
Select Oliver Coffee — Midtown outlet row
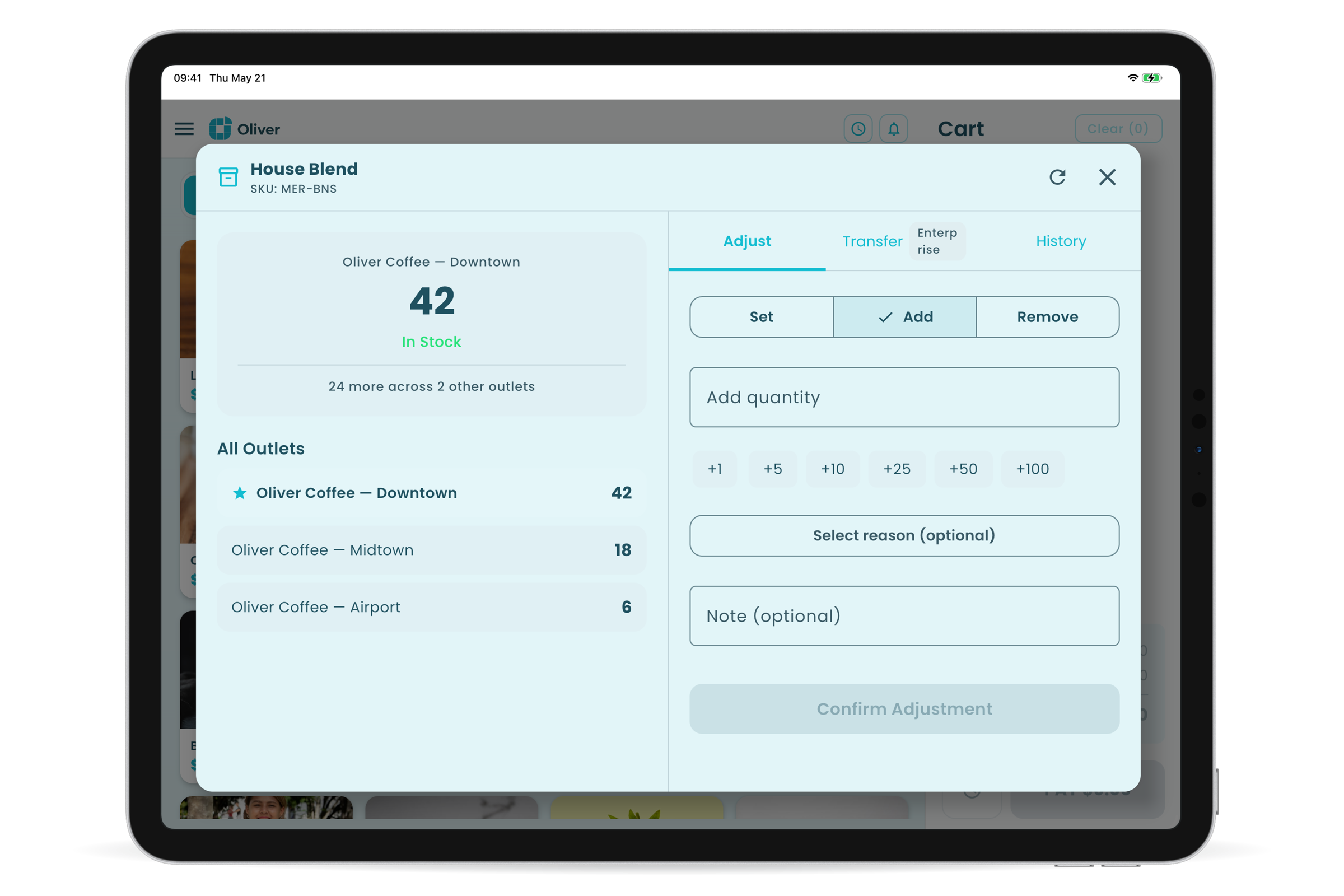pos(431,550)
